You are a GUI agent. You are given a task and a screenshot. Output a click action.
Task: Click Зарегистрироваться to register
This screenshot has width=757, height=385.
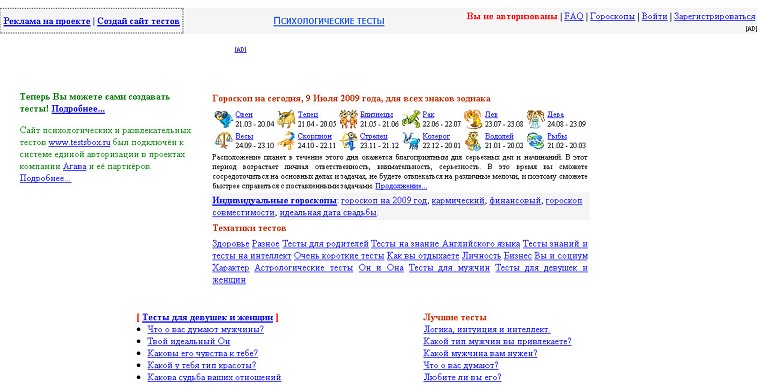pyautogui.click(x=715, y=16)
